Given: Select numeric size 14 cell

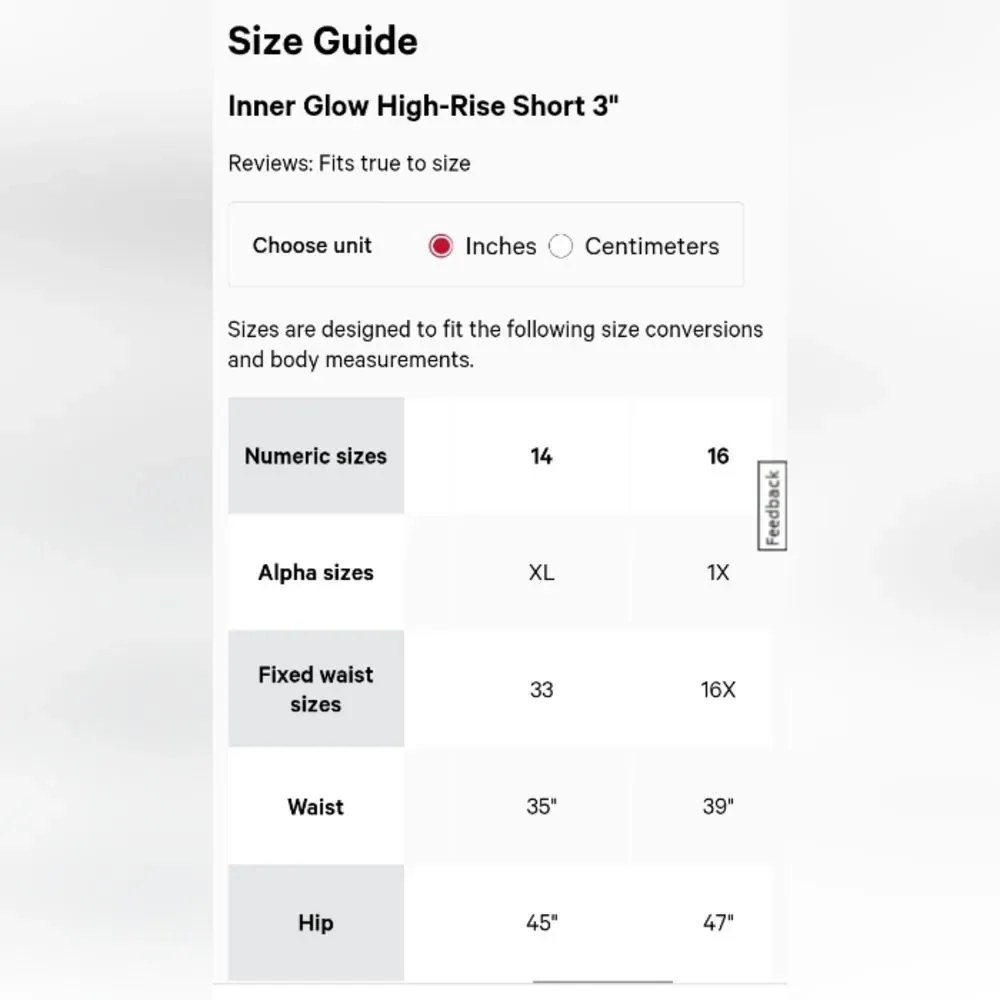Looking at the screenshot, I should click(541, 456).
